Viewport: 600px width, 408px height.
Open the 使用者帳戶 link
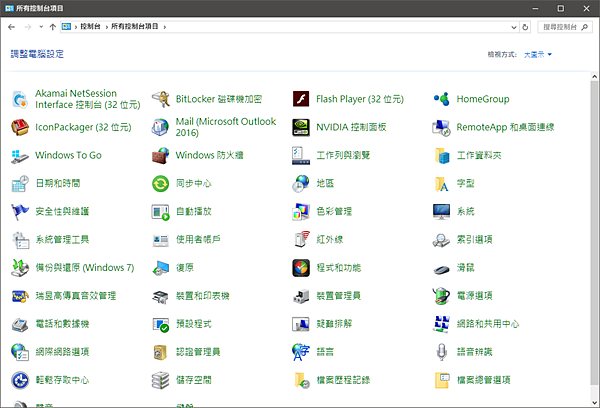[198, 240]
